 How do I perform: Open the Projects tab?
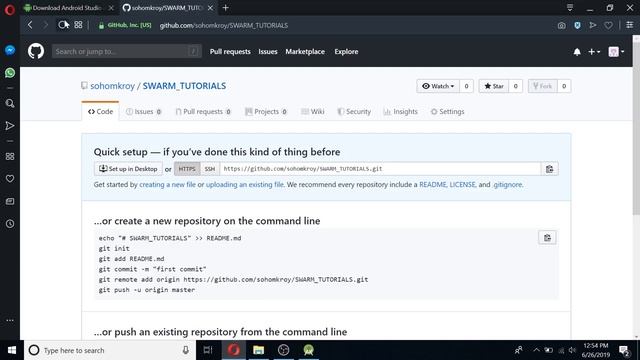266,111
